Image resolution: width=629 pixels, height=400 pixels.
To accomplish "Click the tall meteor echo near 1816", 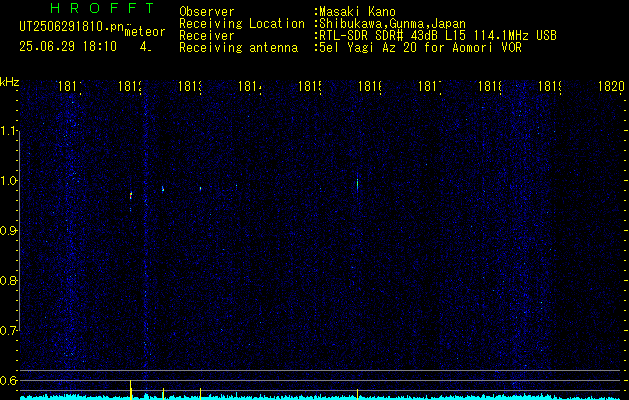I will [x=357, y=184].
